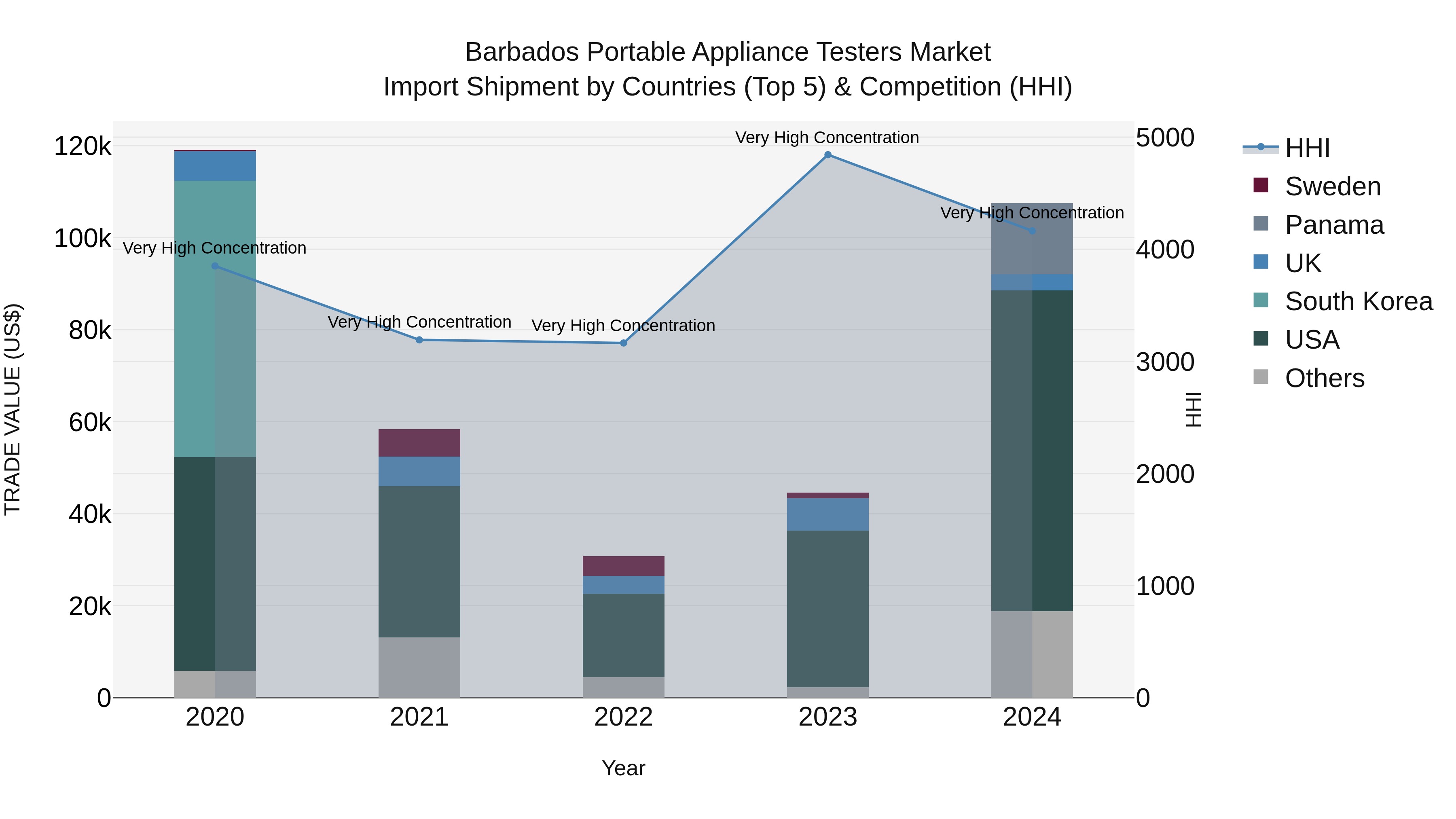
Task: Click the Year axis title
Action: point(623,769)
